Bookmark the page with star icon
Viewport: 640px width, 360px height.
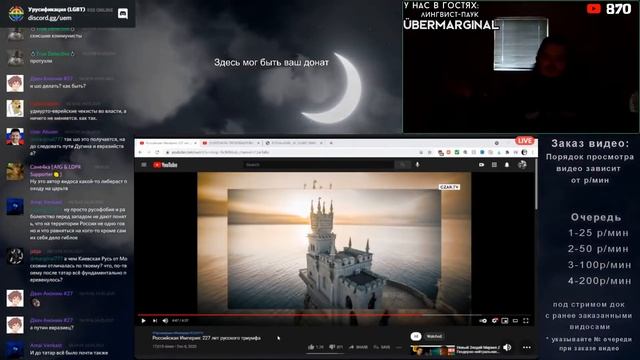click(429, 152)
